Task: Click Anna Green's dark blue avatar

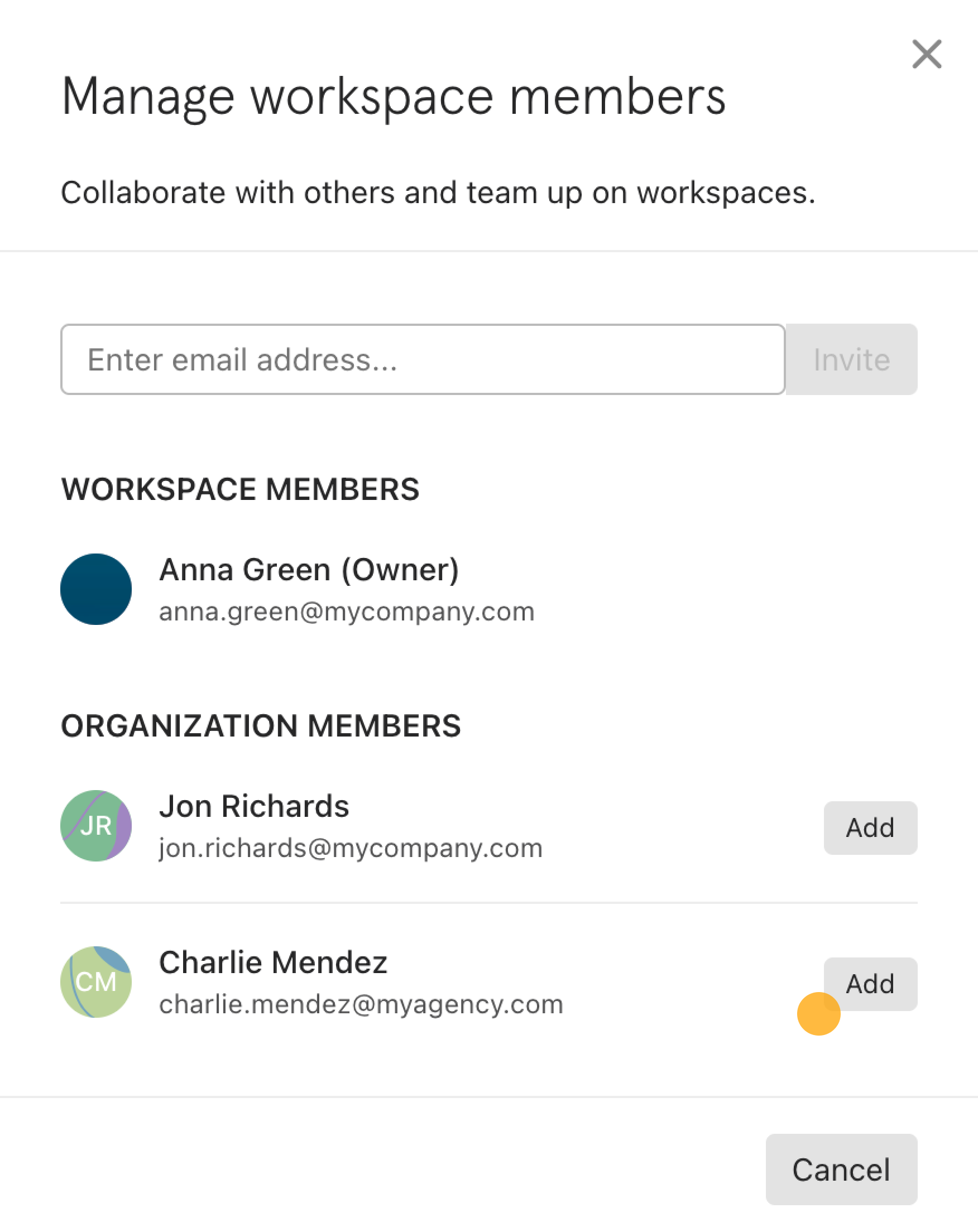Action: pos(96,589)
